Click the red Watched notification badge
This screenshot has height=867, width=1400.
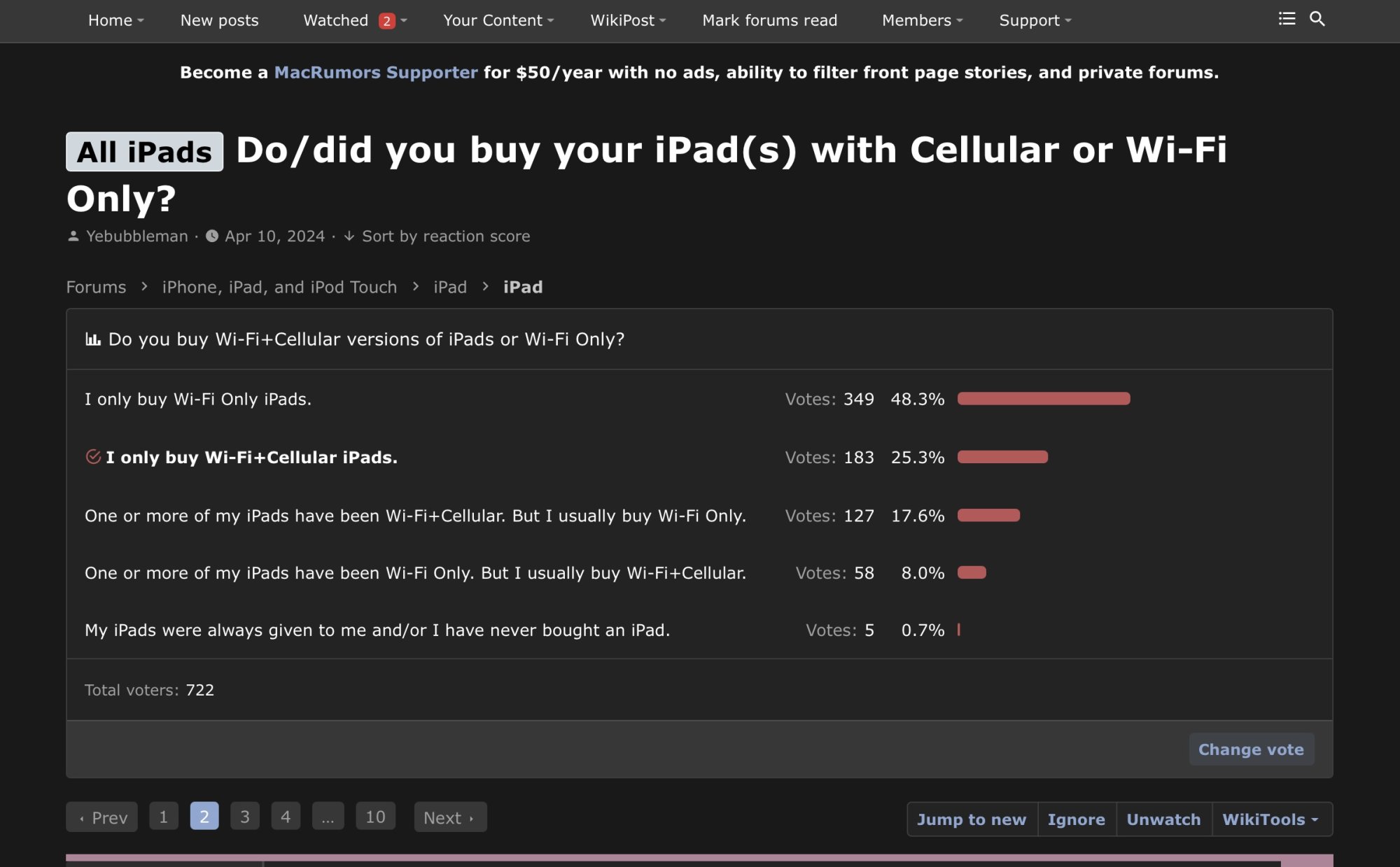(x=386, y=21)
